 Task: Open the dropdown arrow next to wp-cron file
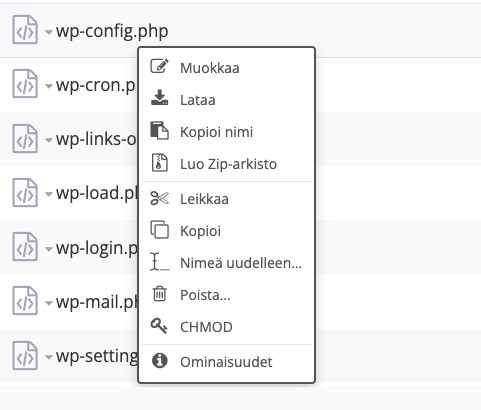click(x=49, y=86)
